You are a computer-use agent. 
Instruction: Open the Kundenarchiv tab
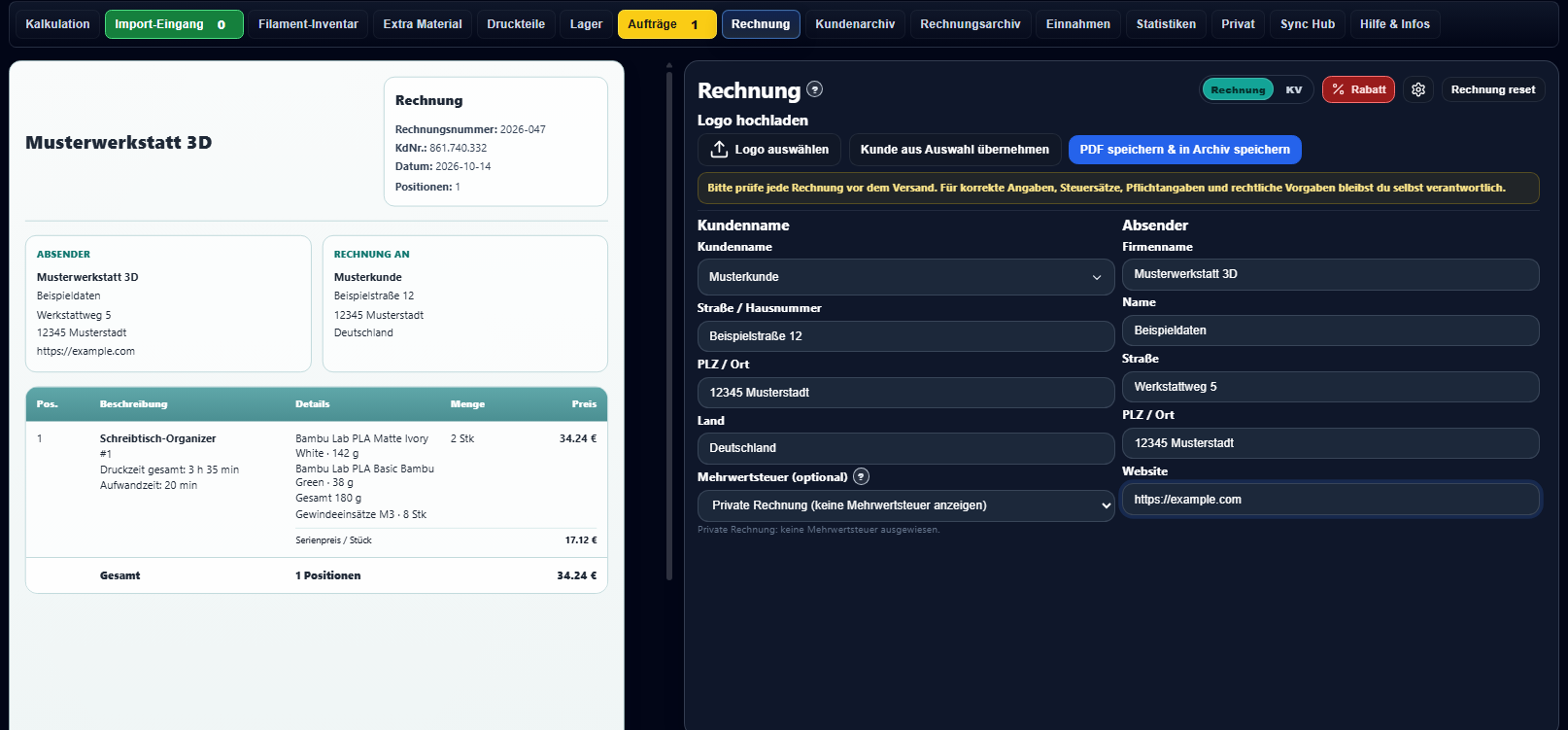click(855, 24)
